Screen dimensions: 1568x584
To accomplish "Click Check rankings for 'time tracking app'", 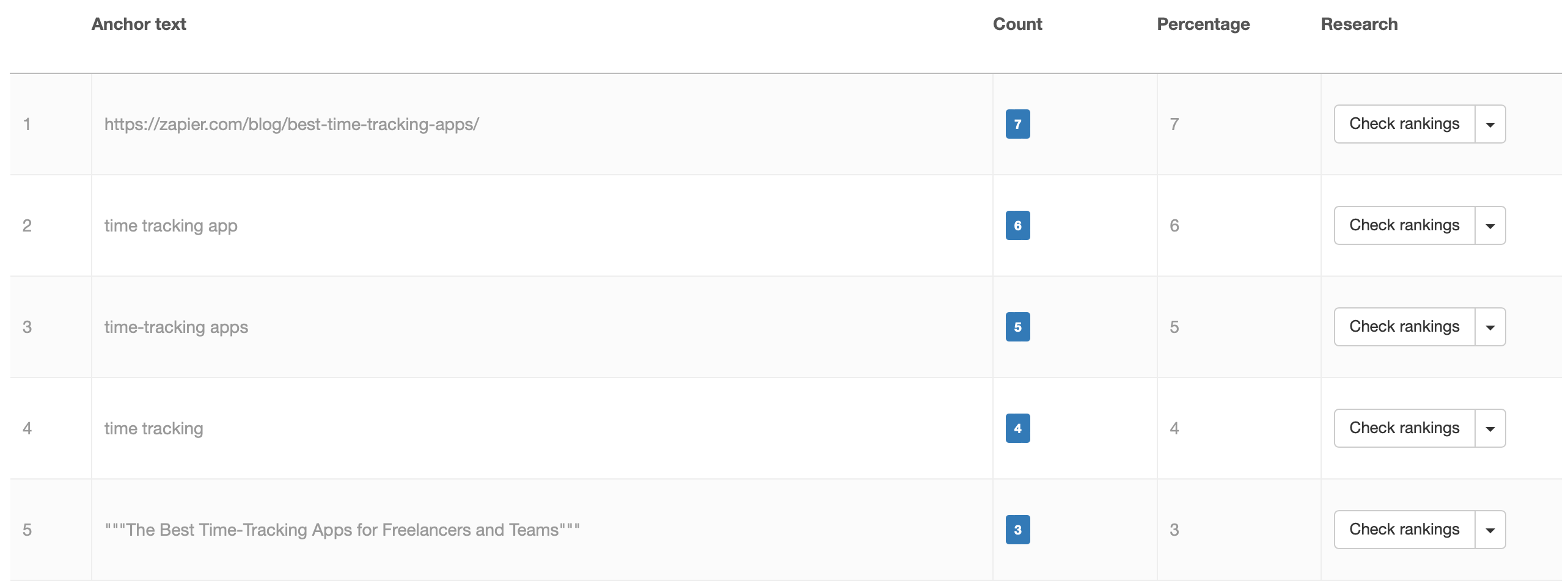I will pos(1404,225).
